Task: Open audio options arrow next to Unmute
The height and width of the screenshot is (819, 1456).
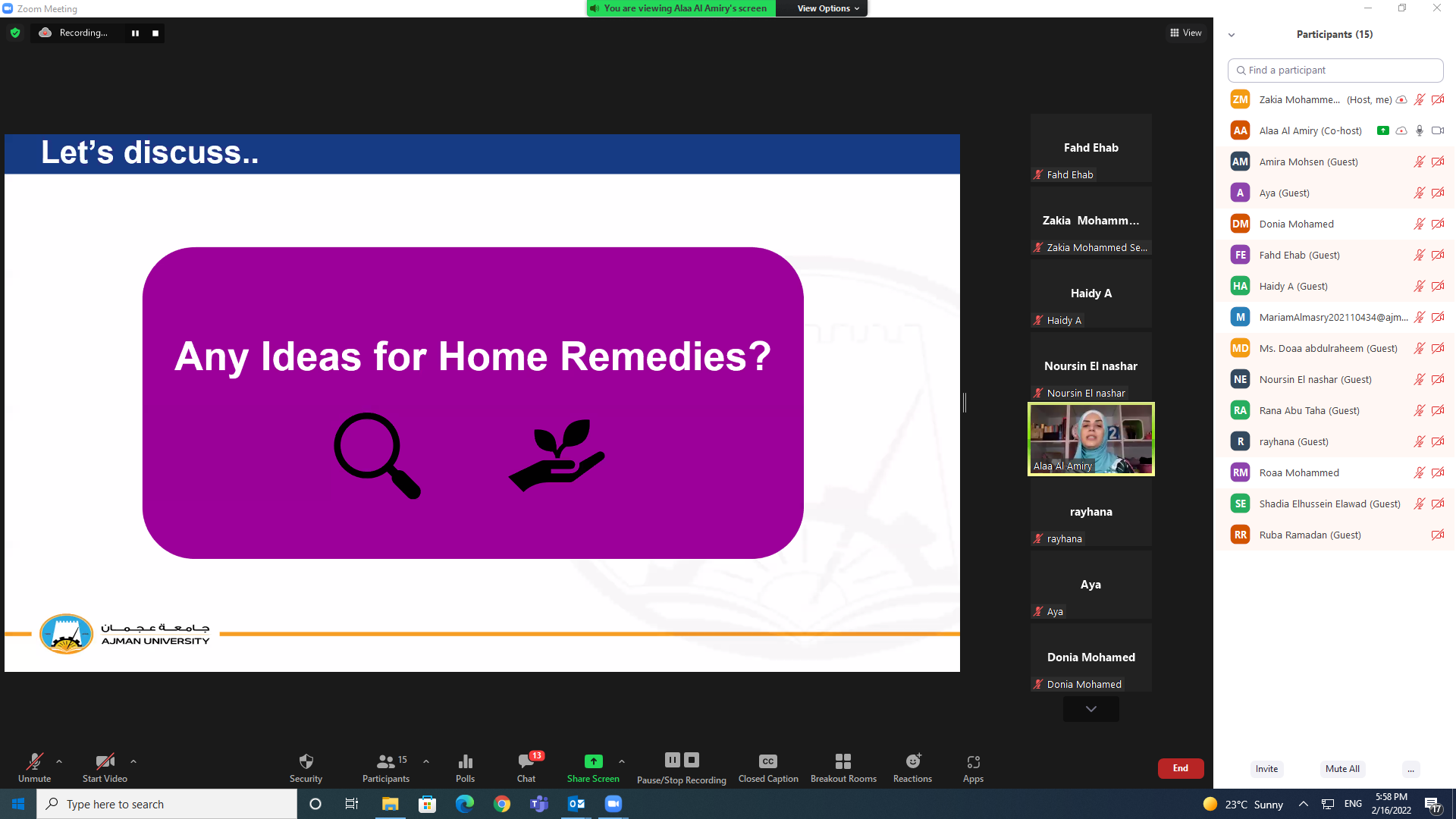Action: point(59,761)
